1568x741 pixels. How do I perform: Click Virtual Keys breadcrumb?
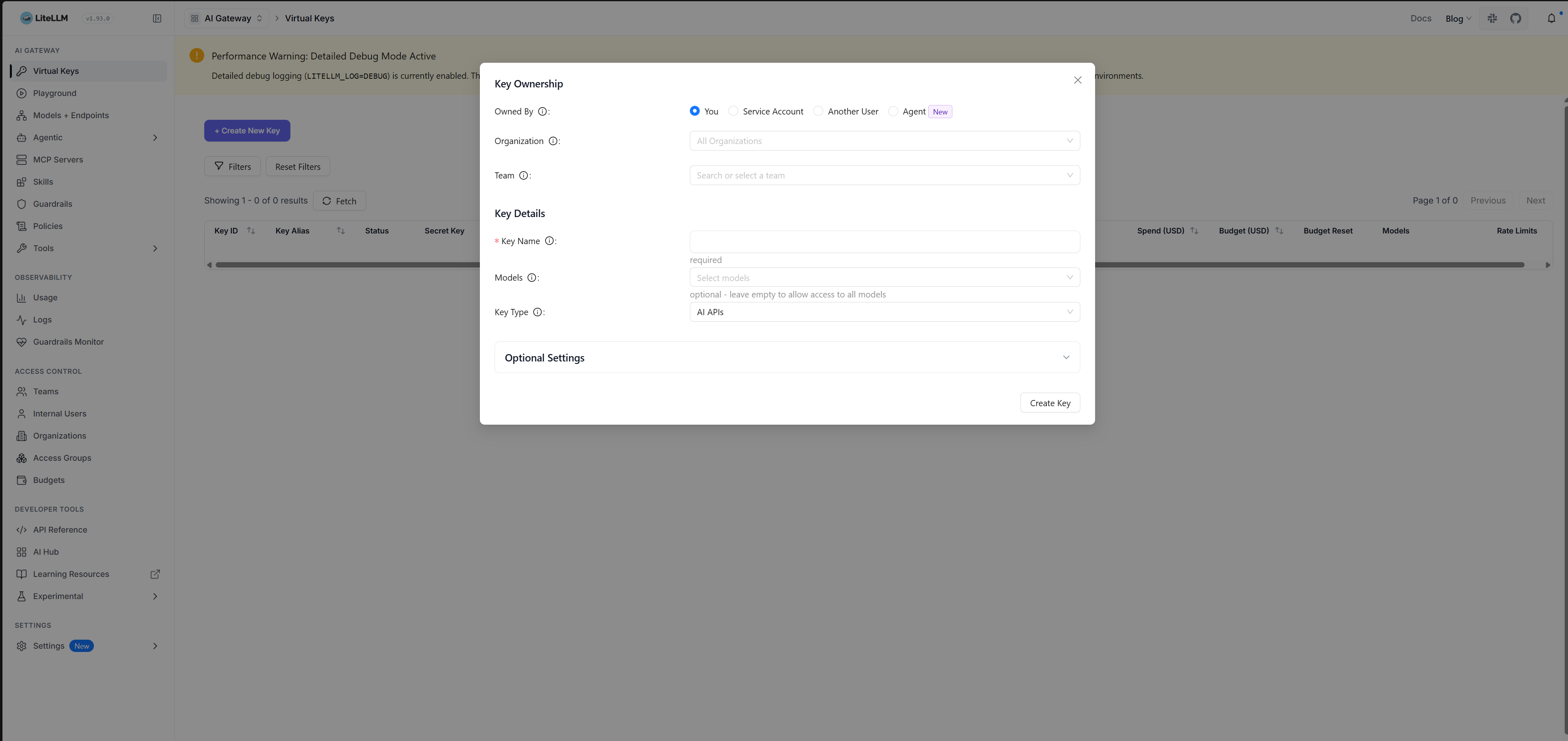309,18
